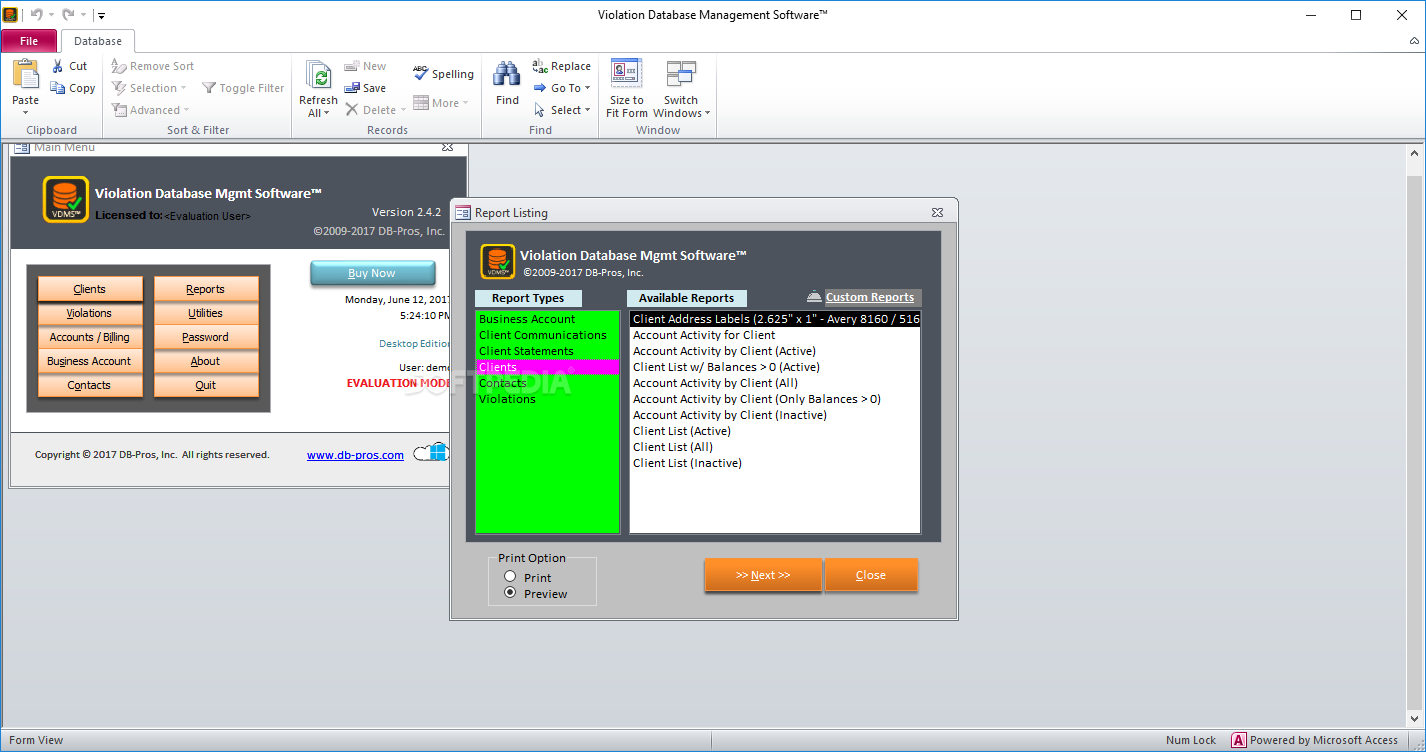Click the Utilities button in Main Menu
The width and height of the screenshot is (1426, 752).
tap(206, 313)
